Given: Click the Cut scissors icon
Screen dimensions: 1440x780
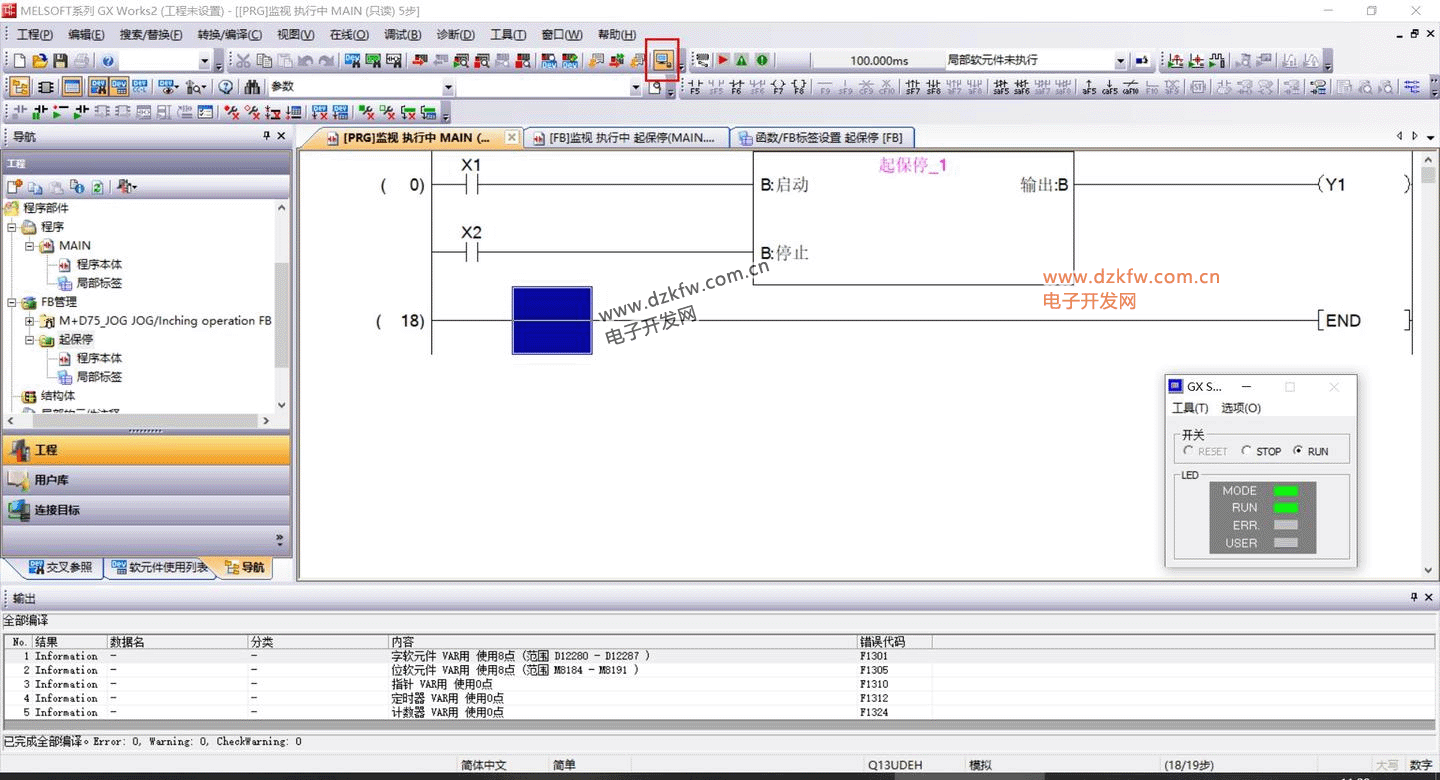Looking at the screenshot, I should tap(243, 61).
